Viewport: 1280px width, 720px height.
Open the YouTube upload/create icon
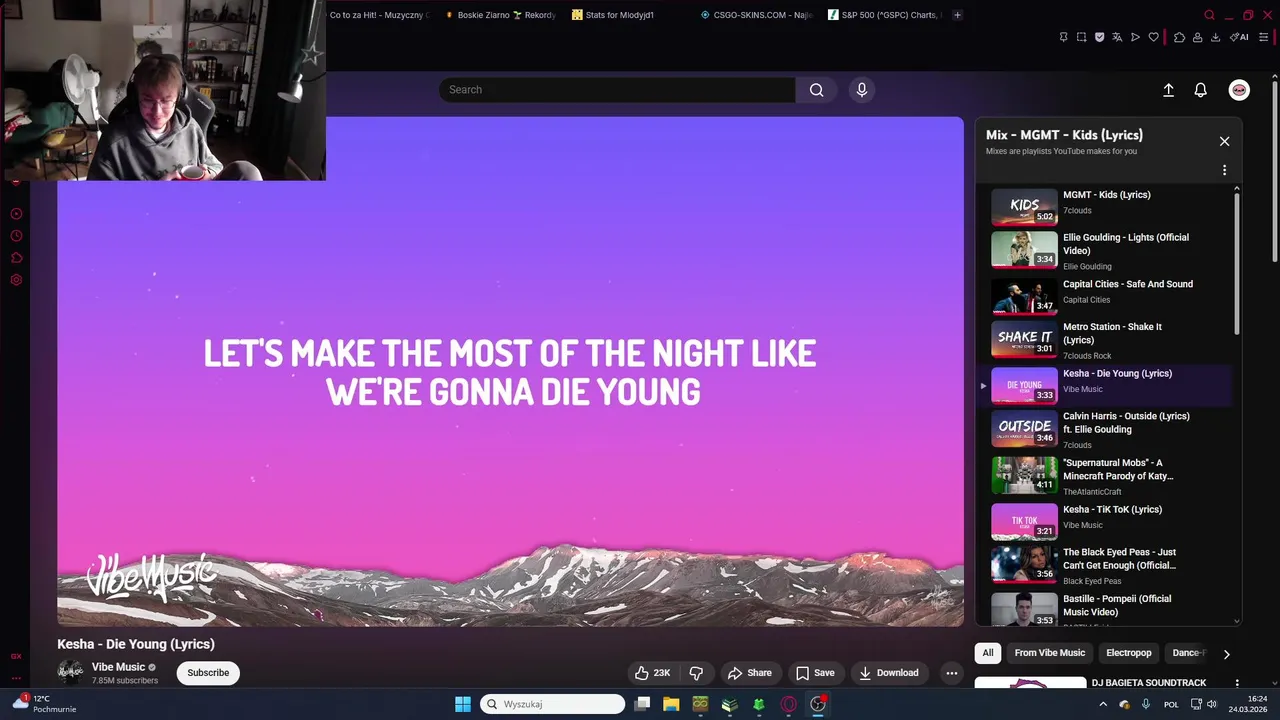click(x=1168, y=90)
